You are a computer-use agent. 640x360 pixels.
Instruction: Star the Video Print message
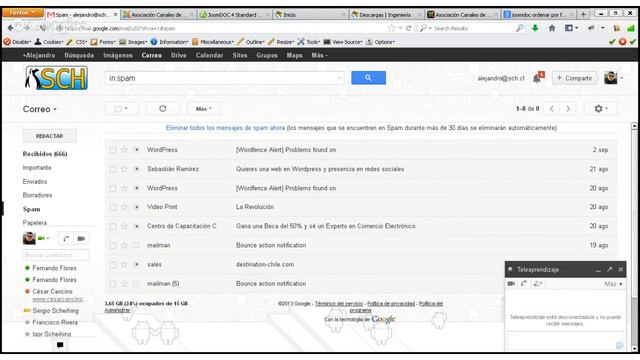(x=124, y=207)
